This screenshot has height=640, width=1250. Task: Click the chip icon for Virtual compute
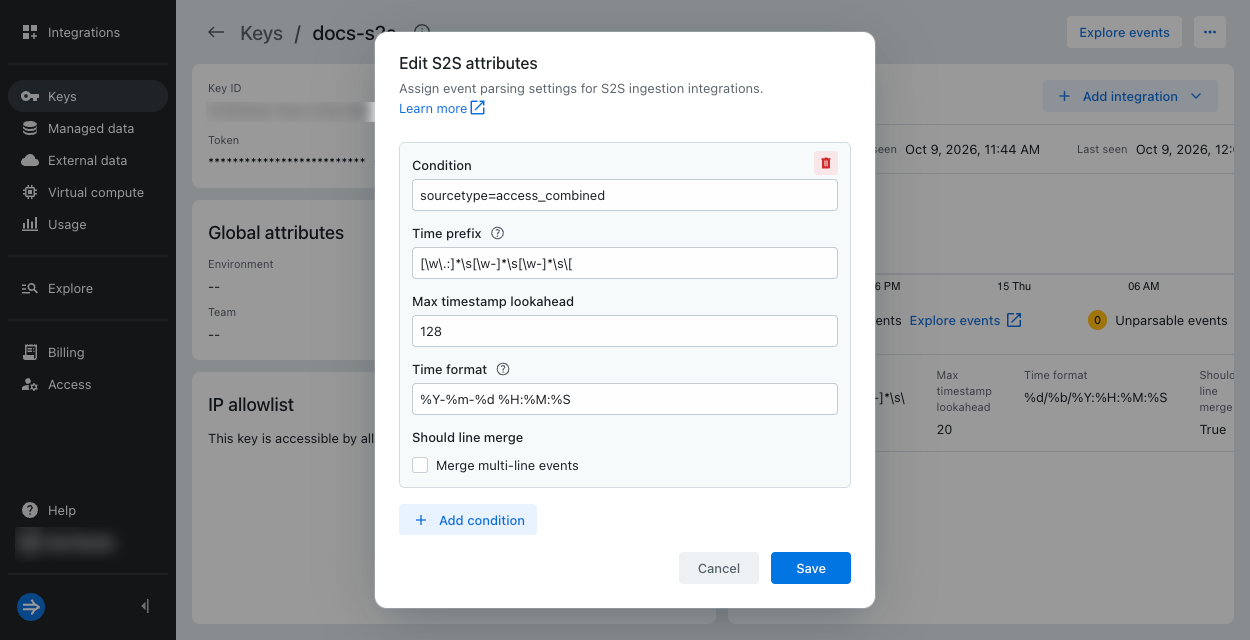pyautogui.click(x=30, y=192)
